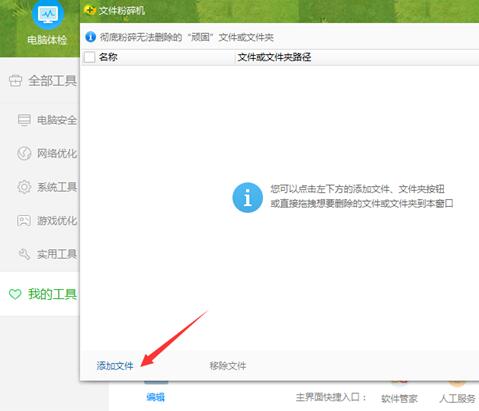Screen dimensions: 479x411
Task: Click the blue info icon near header hint
Action: 90,37
